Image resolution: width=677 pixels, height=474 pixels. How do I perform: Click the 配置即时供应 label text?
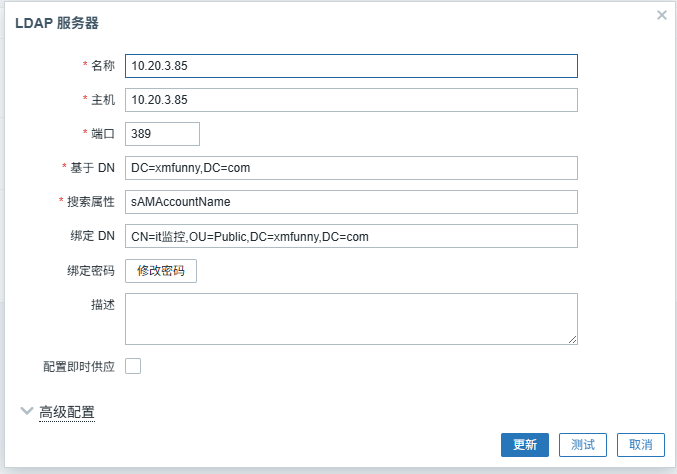pos(79,367)
